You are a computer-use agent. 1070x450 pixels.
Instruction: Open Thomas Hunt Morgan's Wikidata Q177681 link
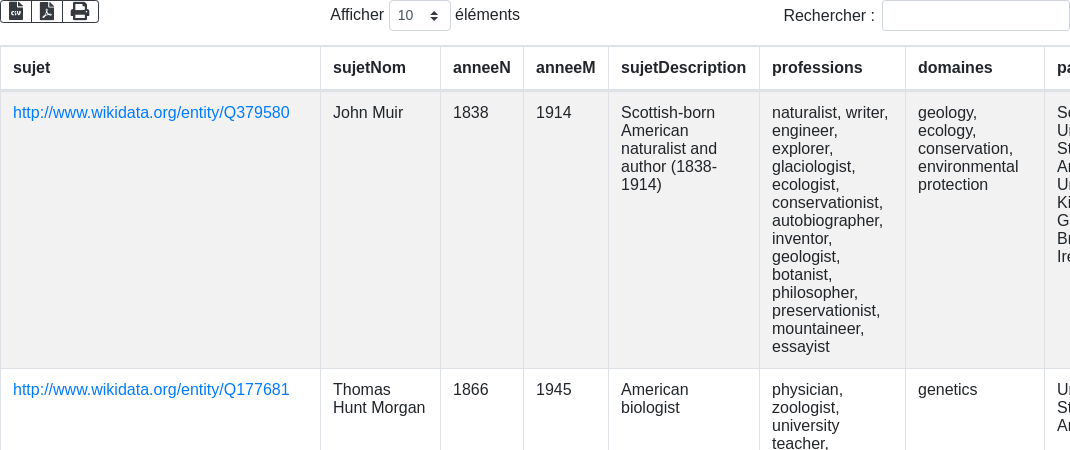click(151, 390)
